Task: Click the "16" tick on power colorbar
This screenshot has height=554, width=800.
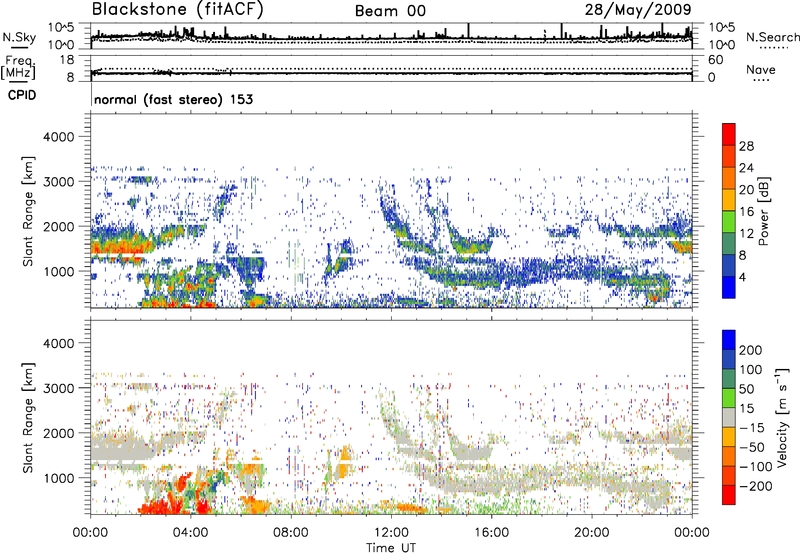Action: pyautogui.click(x=746, y=212)
